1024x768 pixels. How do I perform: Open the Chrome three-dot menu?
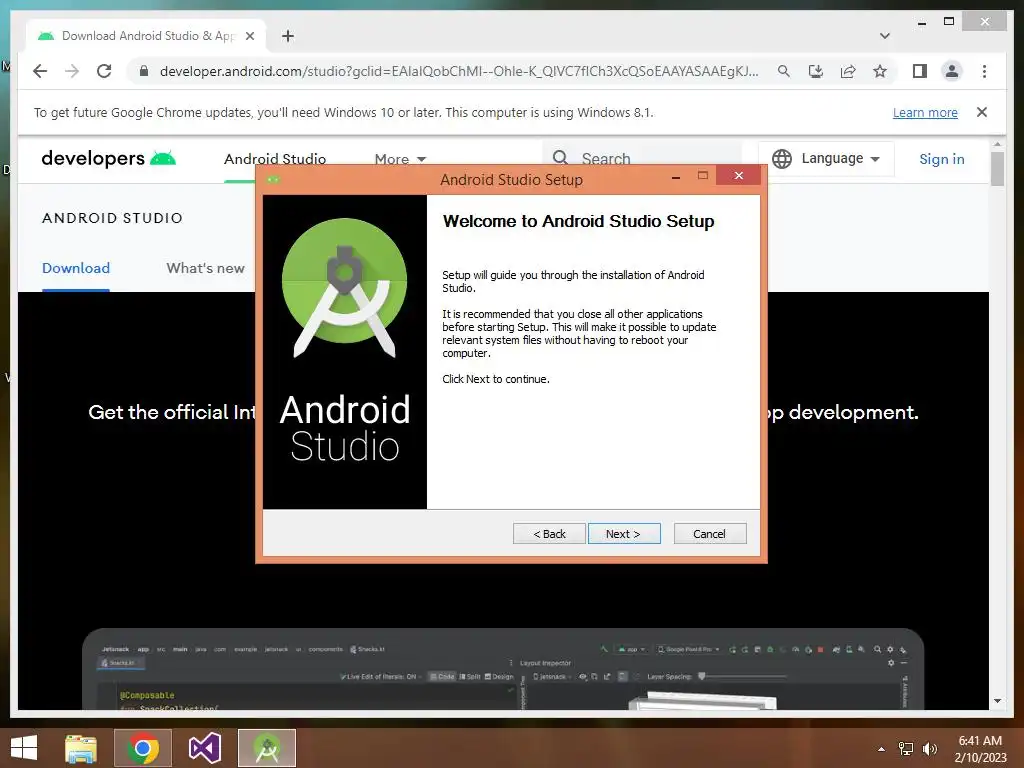(984, 71)
